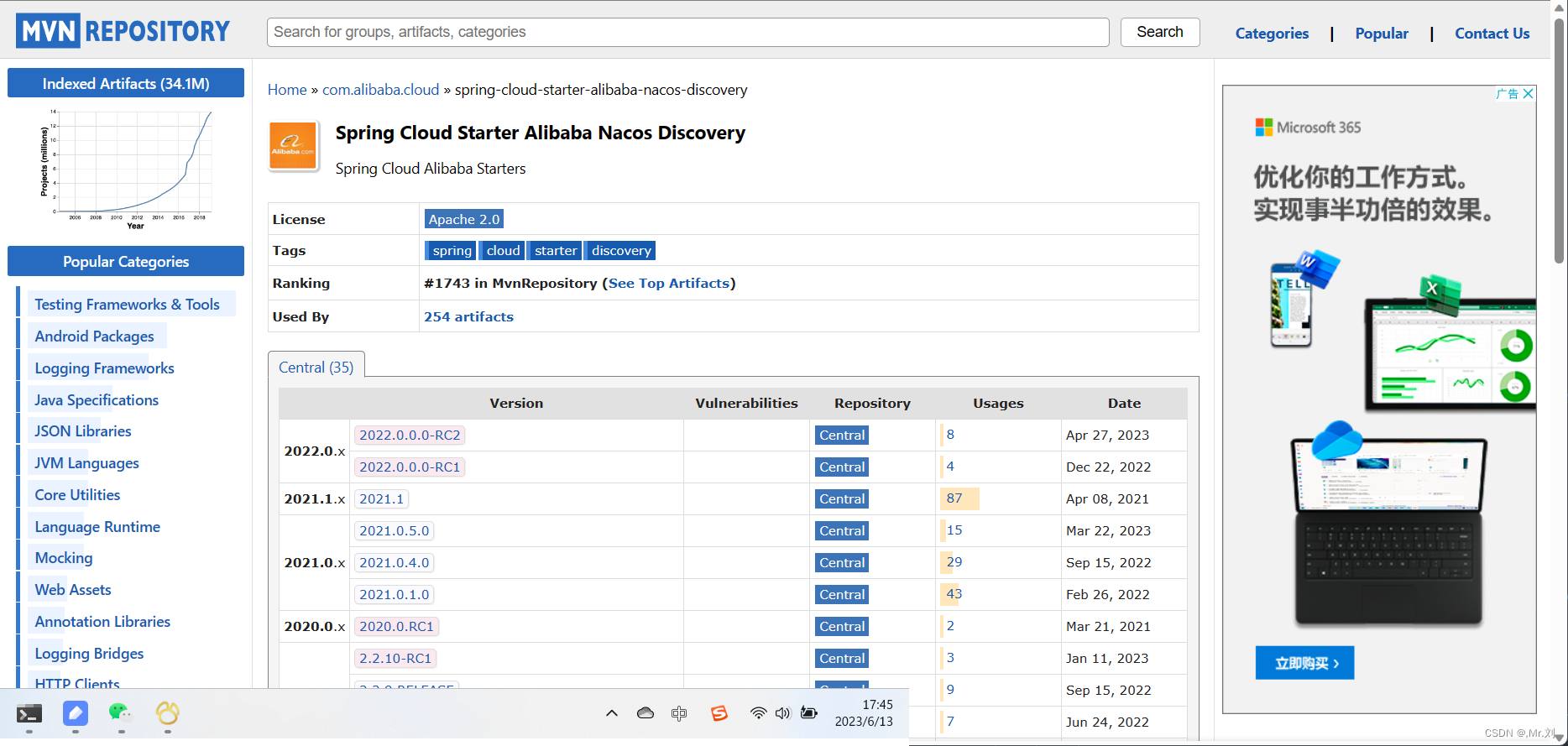The image size is (1568, 746).
Task: Open the 254 artifacts link
Action: tap(468, 316)
